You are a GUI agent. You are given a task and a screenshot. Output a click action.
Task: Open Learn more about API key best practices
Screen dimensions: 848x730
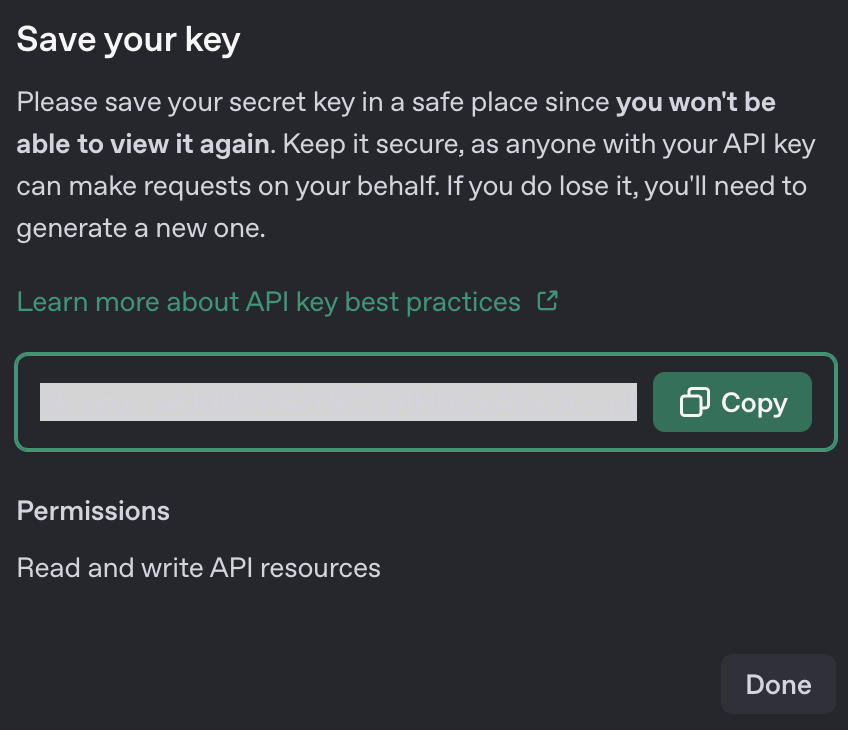[269, 302]
